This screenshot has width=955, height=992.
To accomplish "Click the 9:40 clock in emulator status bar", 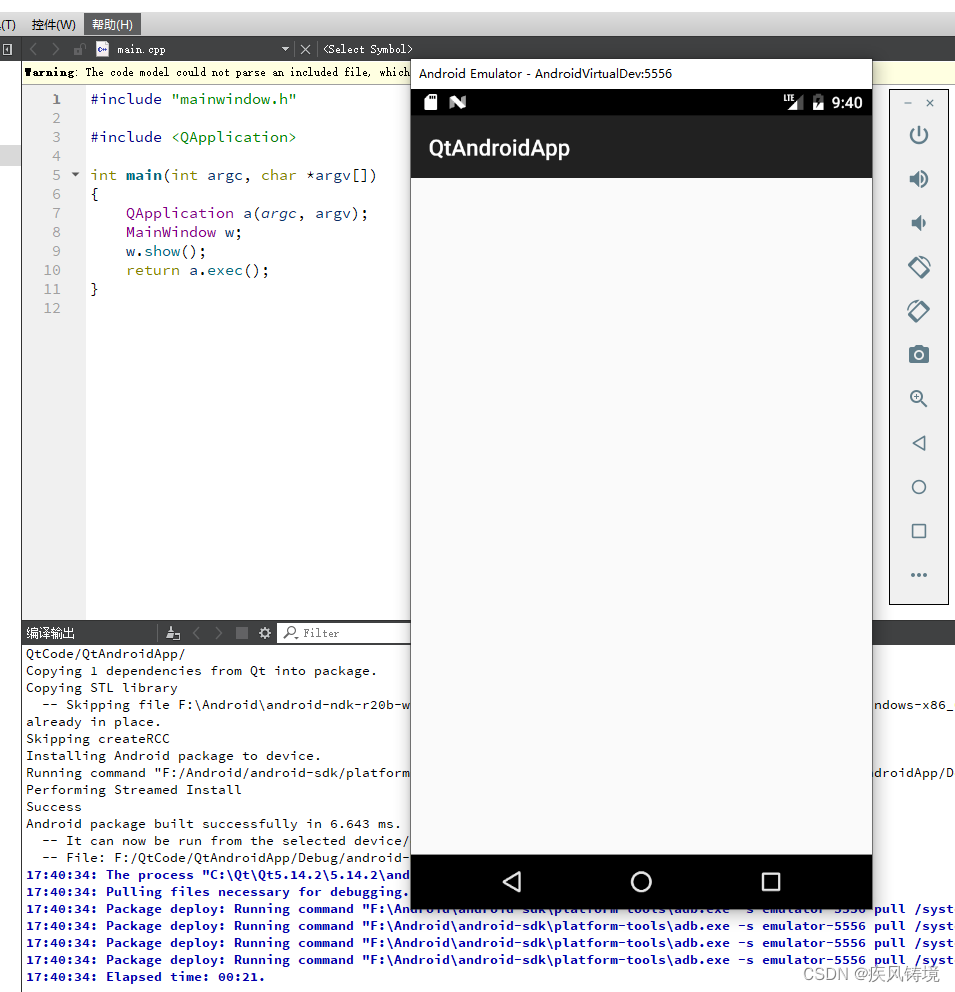I will [x=847, y=102].
